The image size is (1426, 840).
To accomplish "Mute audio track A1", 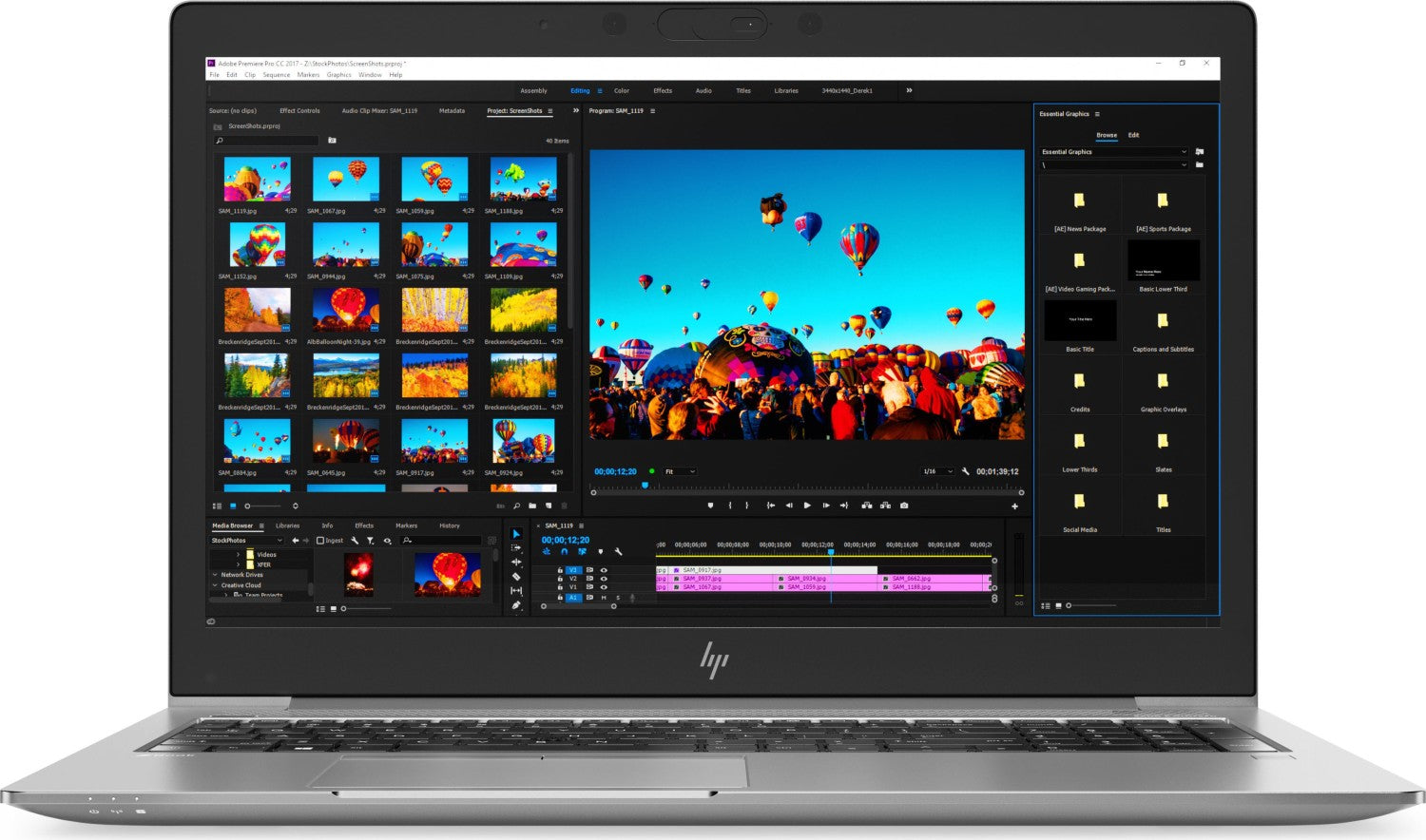I will [605, 598].
